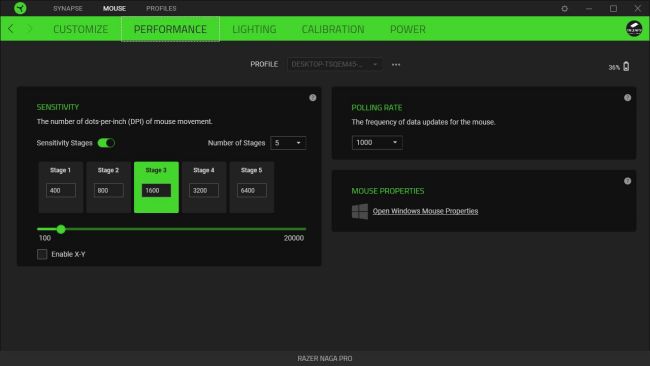650x366 pixels.
Task: Expand the Profile dropdown
Action: pos(334,64)
